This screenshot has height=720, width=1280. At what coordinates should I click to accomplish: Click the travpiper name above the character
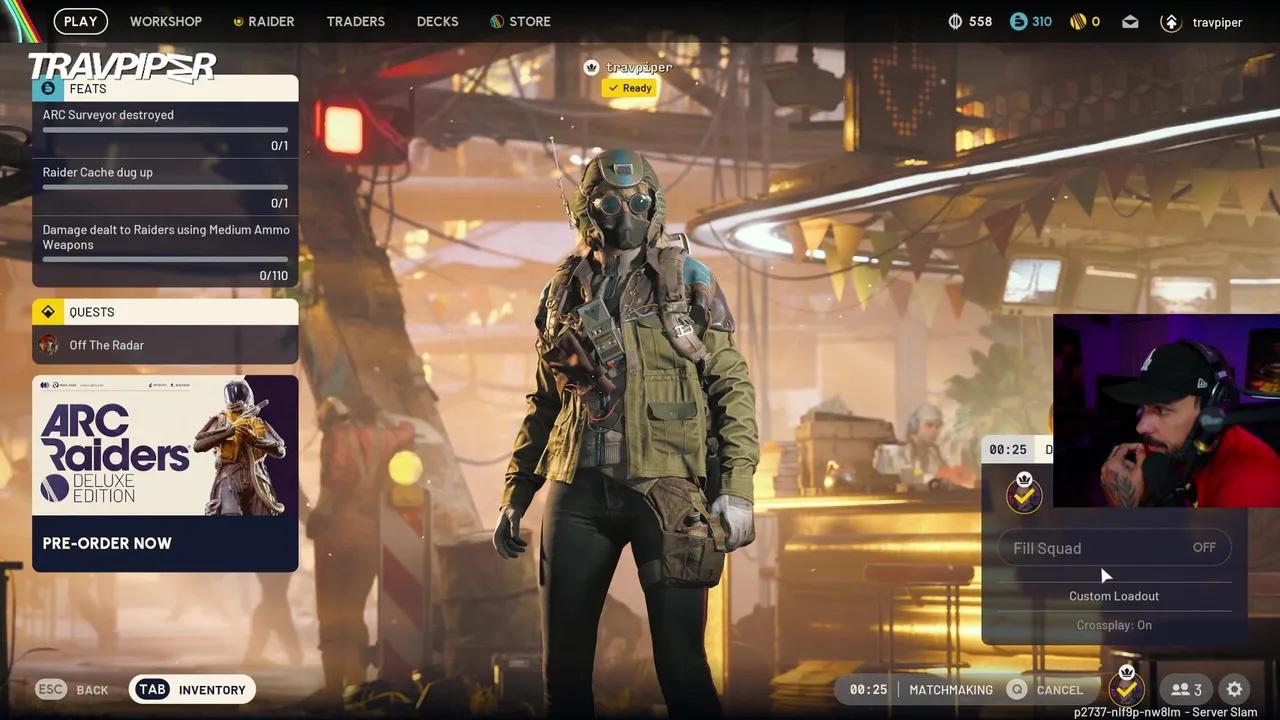tap(639, 67)
